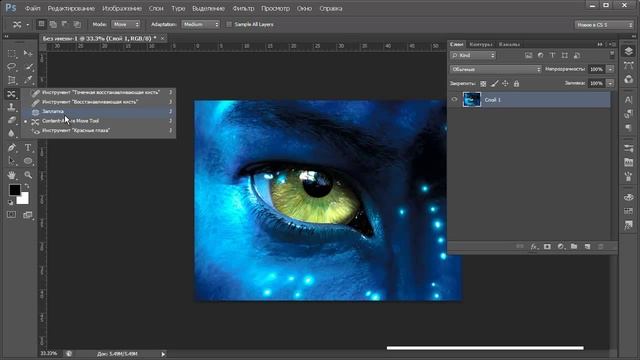
Task: Open the Изображение menu
Action: point(122,8)
